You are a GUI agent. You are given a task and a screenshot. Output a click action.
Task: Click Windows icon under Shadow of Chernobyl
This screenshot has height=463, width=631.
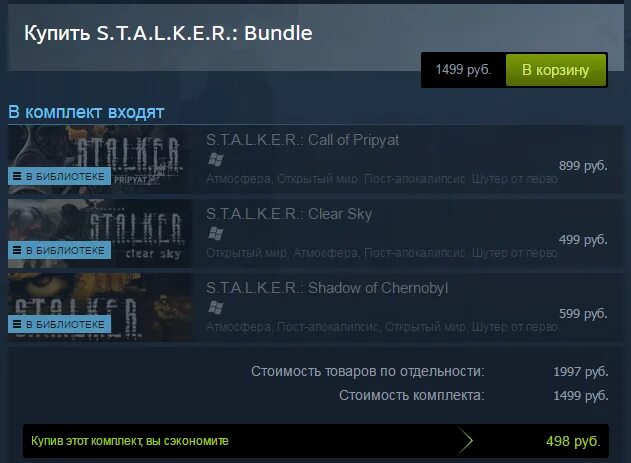(216, 308)
